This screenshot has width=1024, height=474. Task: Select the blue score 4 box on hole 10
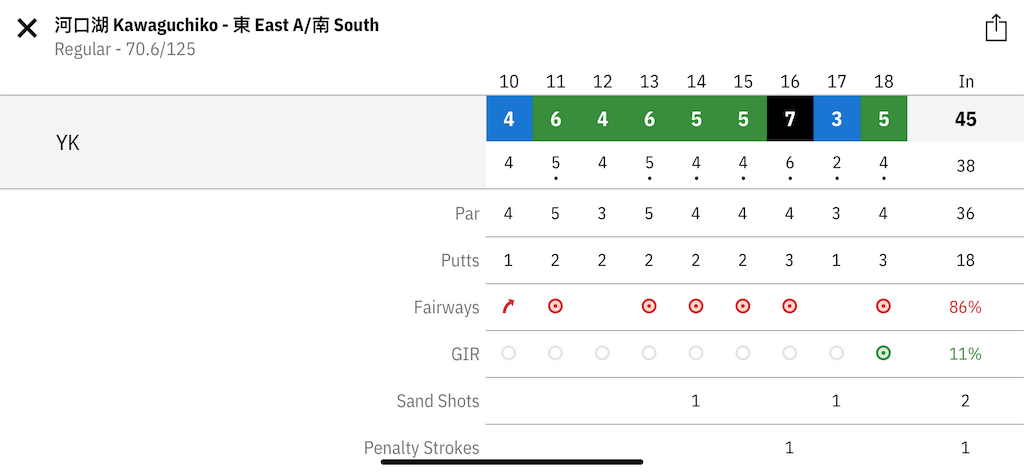click(x=509, y=119)
